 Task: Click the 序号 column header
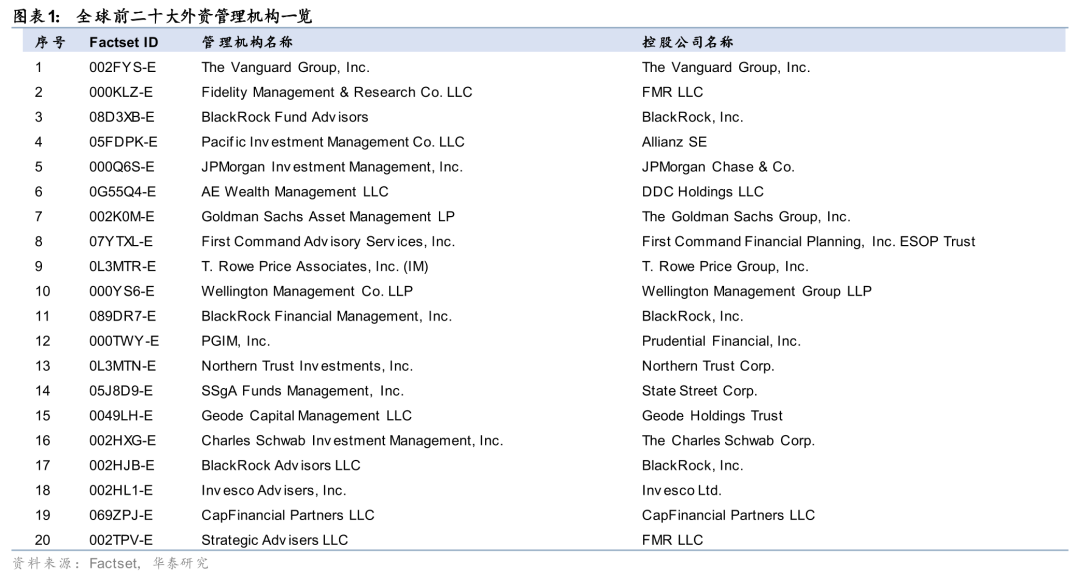[50, 42]
